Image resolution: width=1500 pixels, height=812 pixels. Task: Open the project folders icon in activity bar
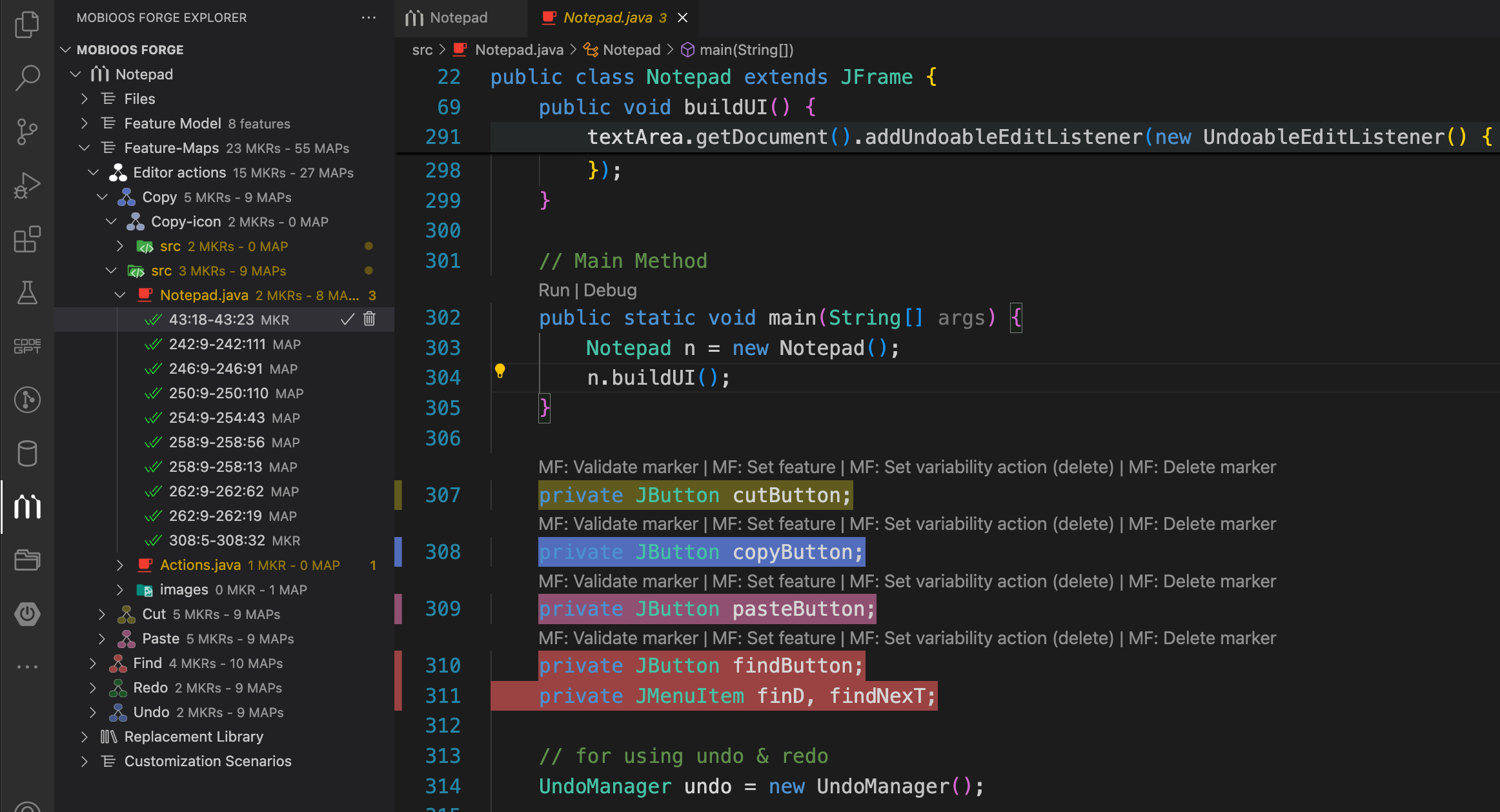click(x=27, y=560)
